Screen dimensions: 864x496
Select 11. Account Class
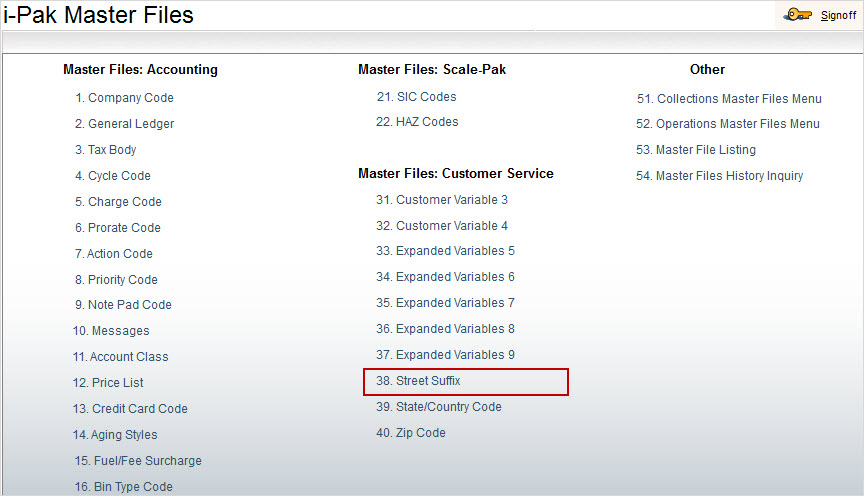click(121, 357)
